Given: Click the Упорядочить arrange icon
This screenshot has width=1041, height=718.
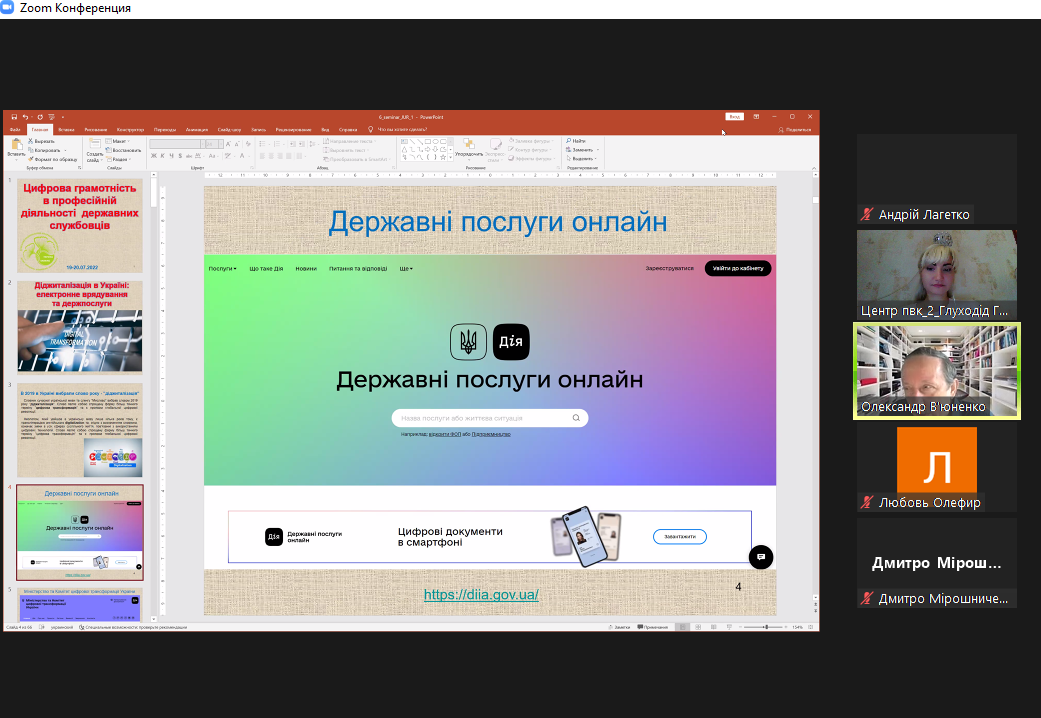Looking at the screenshot, I should (469, 145).
